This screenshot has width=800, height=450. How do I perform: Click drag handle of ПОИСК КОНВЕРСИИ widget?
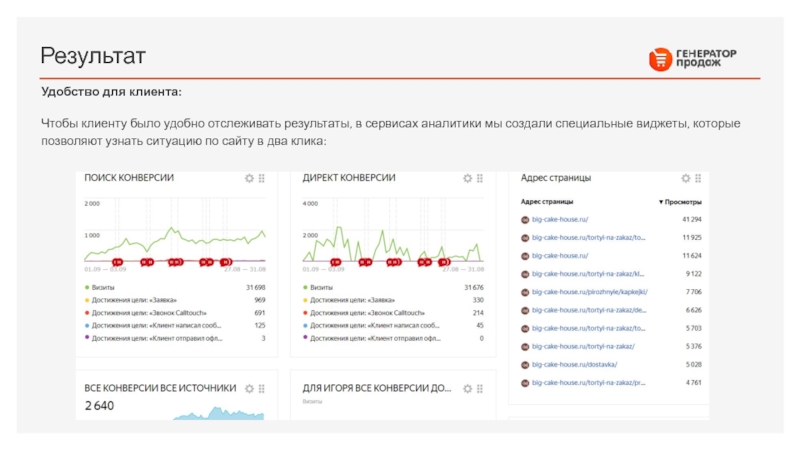point(262,178)
